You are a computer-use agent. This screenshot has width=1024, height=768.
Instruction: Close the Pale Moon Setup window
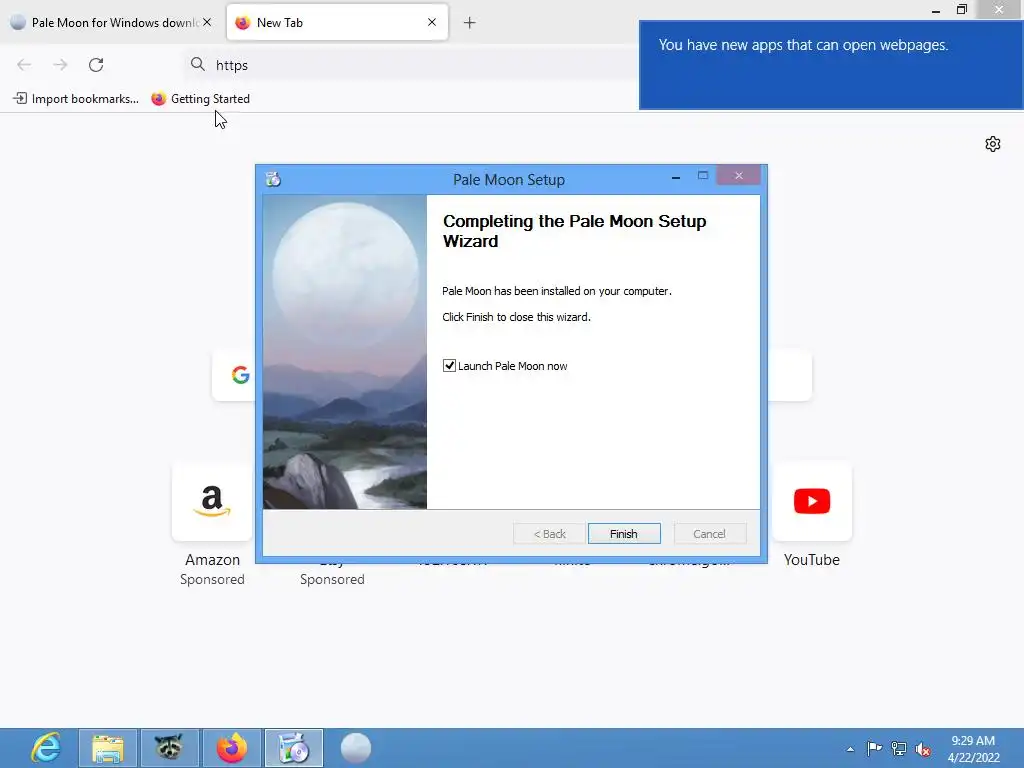pyautogui.click(x=739, y=176)
